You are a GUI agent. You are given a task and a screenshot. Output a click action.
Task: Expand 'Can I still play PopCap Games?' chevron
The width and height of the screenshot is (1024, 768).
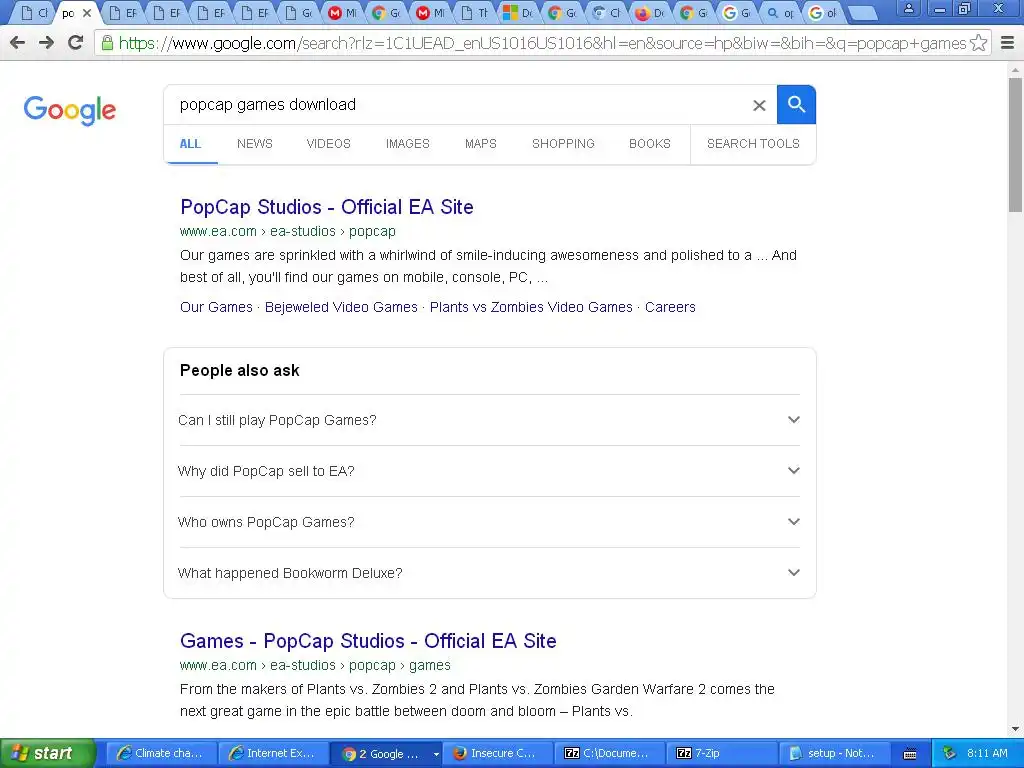pyautogui.click(x=793, y=420)
